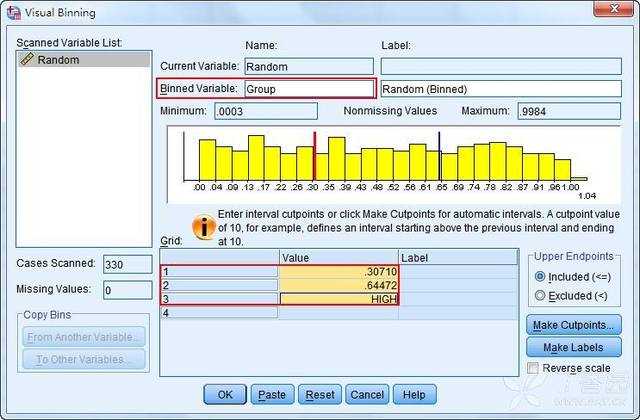The width and height of the screenshot is (640, 420).
Task: Select Excluded (<) upper endpoint option
Action: coord(541,295)
